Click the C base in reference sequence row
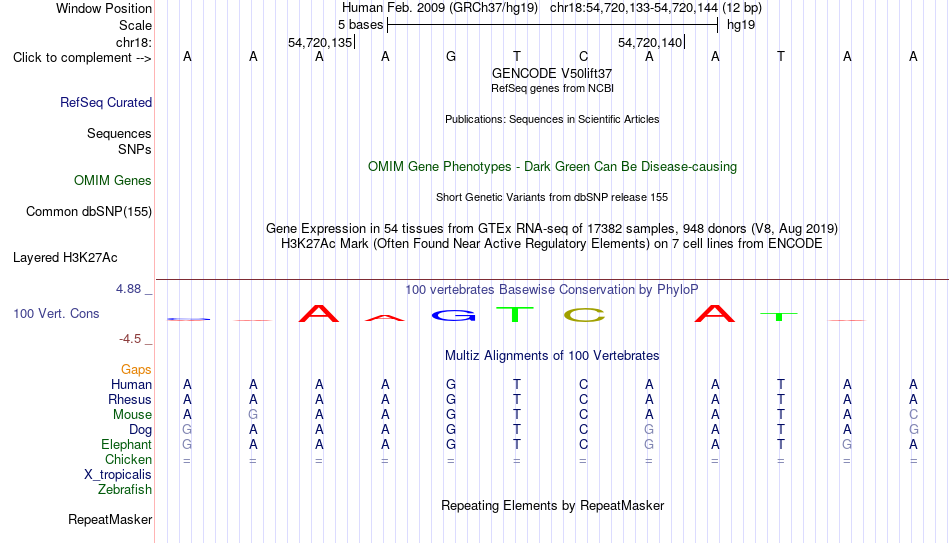 (x=583, y=57)
